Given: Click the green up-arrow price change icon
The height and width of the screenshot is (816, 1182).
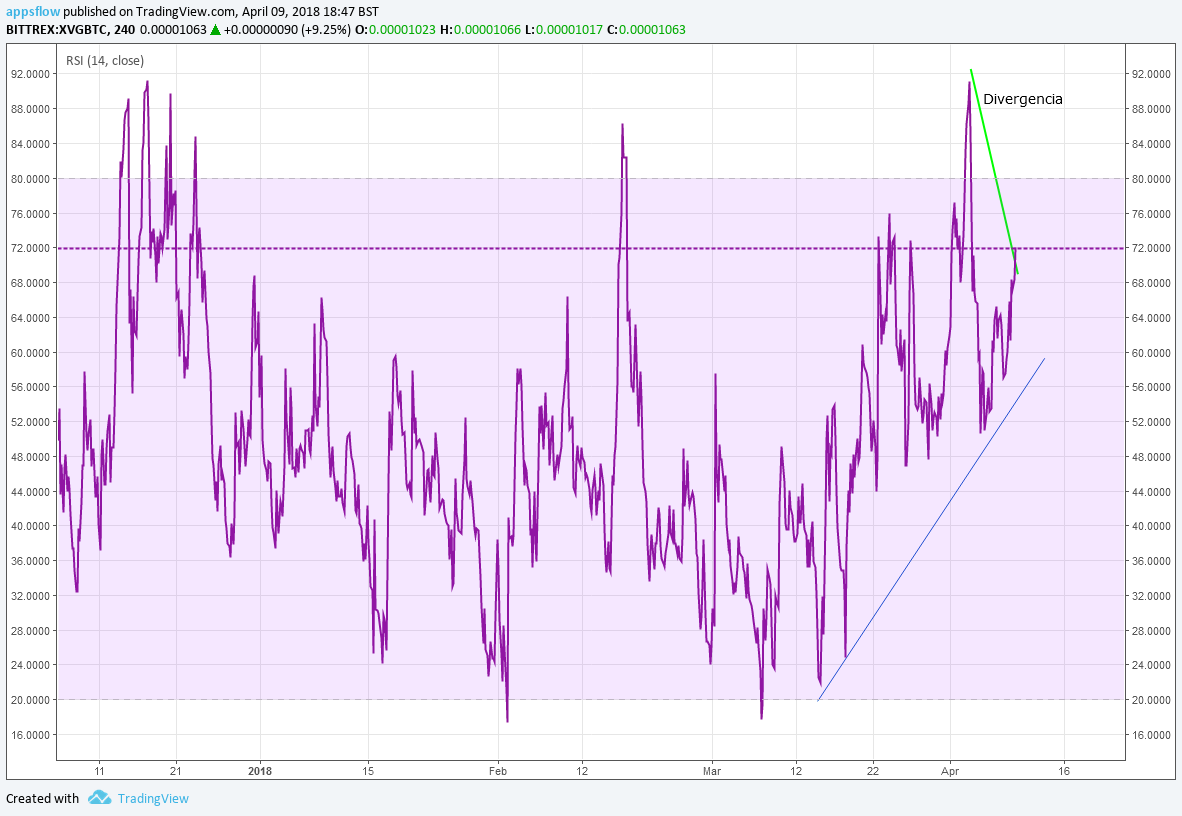Looking at the screenshot, I should coord(215,29).
